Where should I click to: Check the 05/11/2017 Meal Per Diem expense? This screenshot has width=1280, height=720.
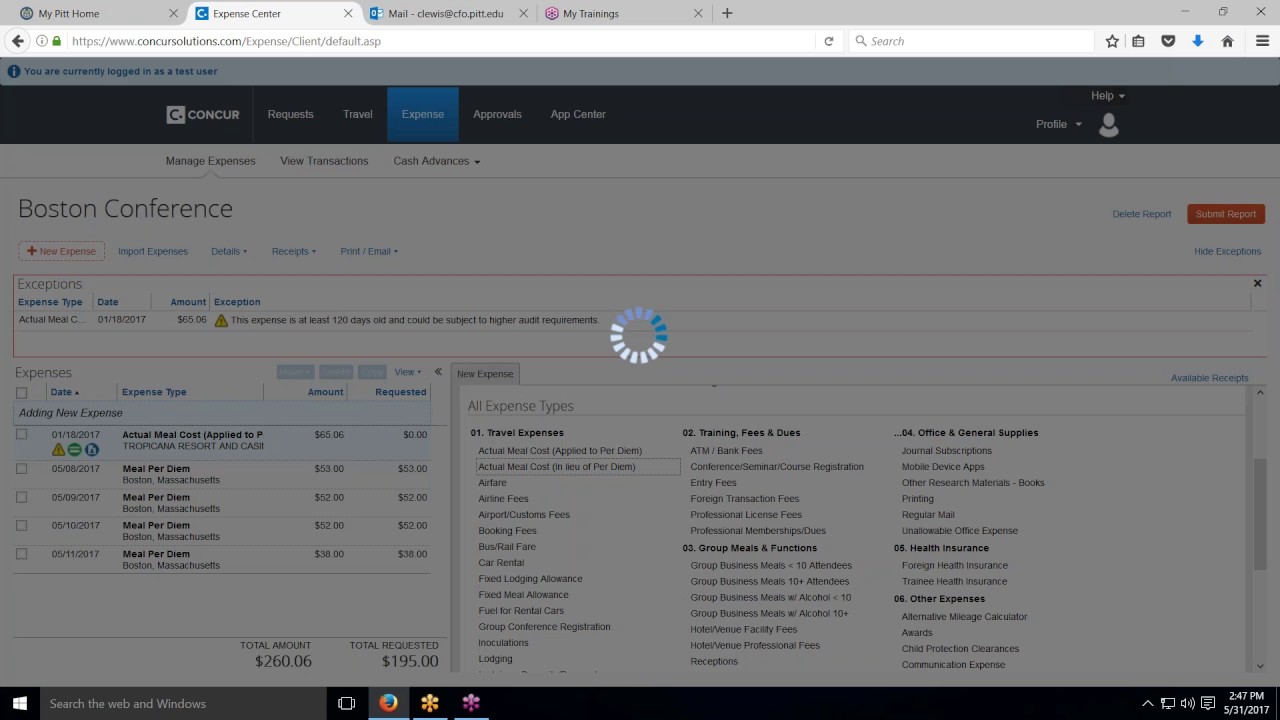pos(22,553)
